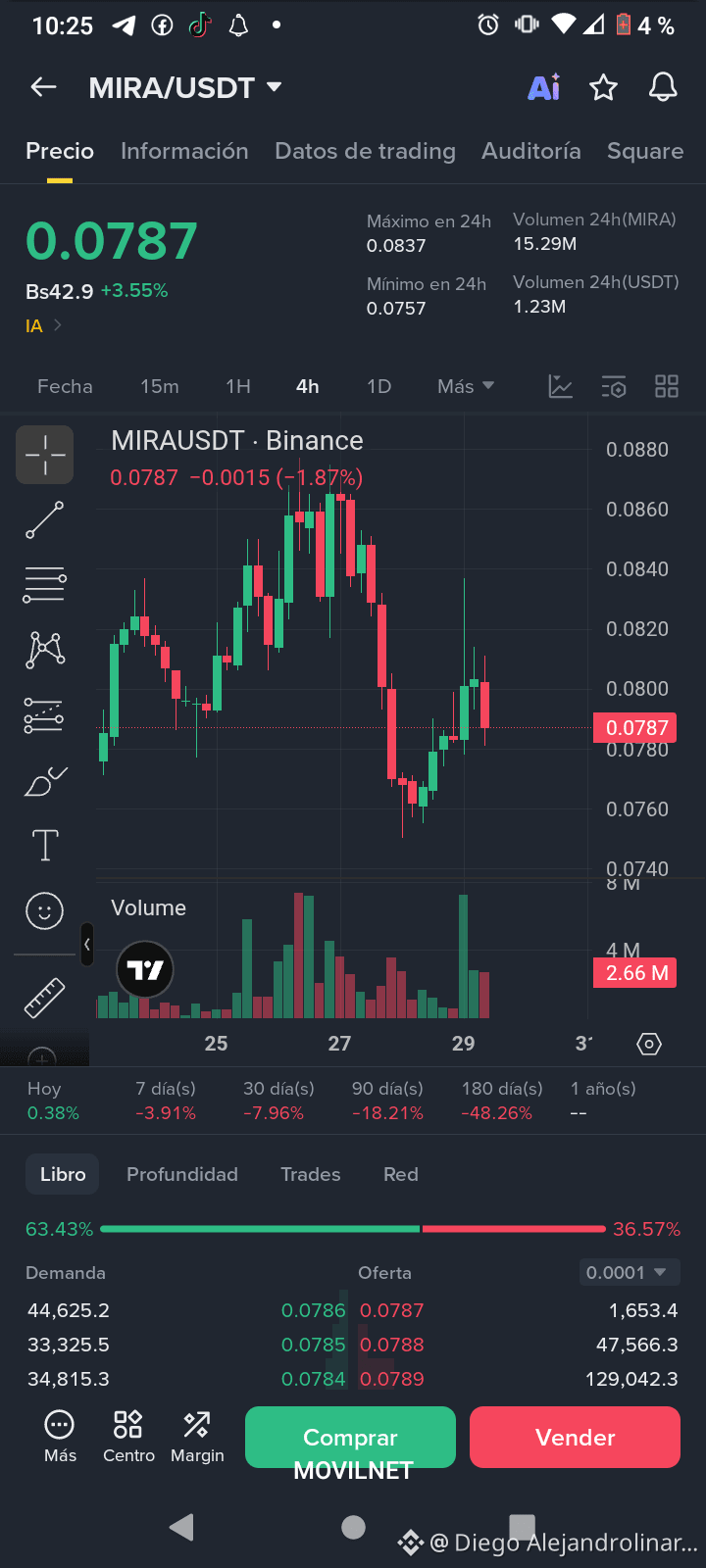Open the Trades tab
706x1568 pixels.
311,1174
